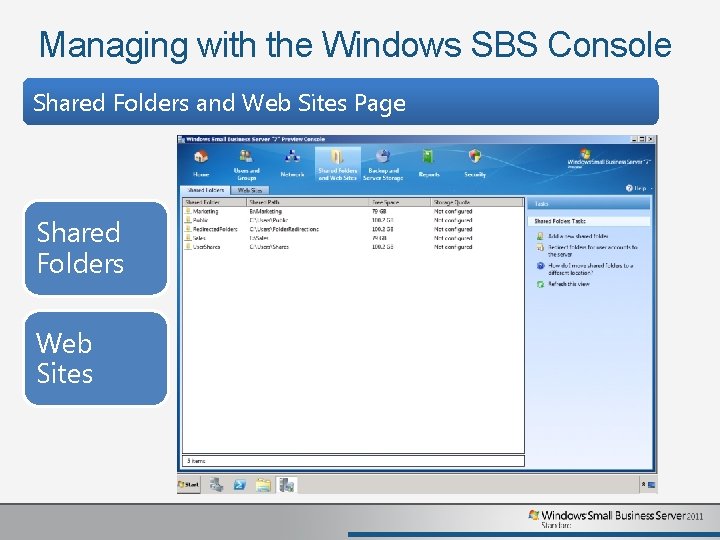Select the RedirectedFolders folder icon
Screen dimensions: 720x540
(x=188, y=229)
